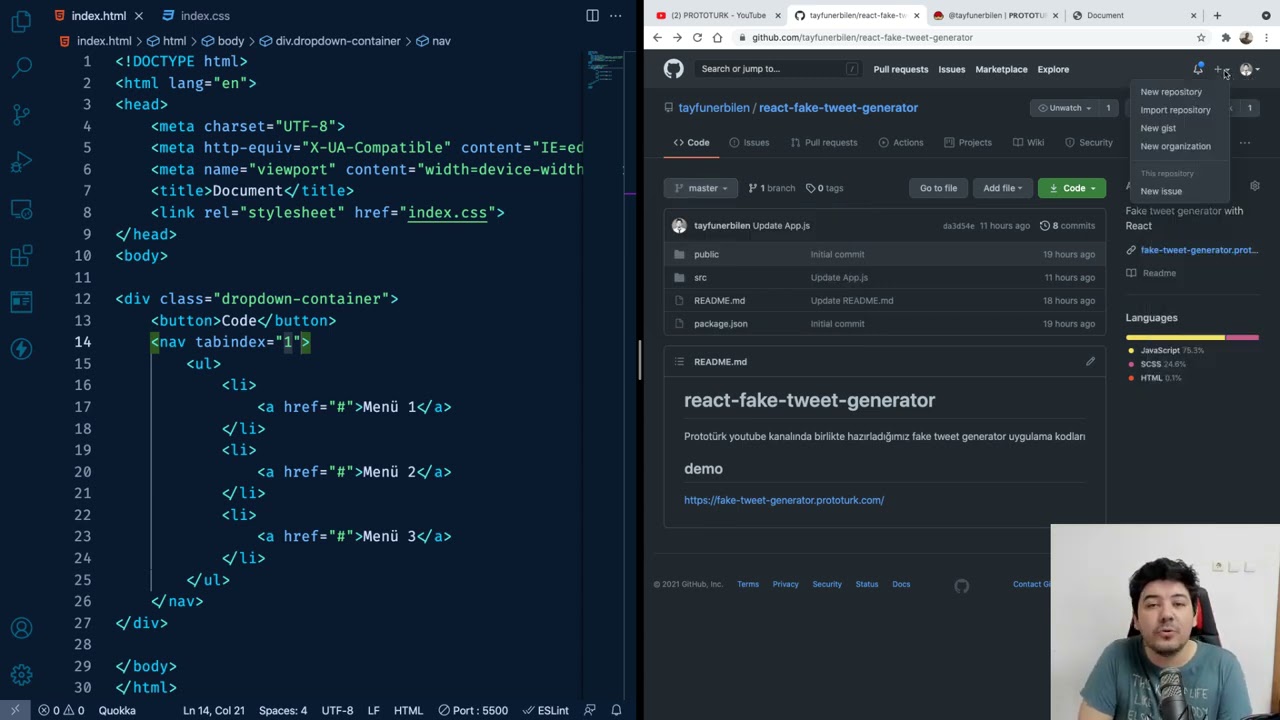Select New gist menu item
The height and width of the screenshot is (720, 1280).
[x=1158, y=128]
